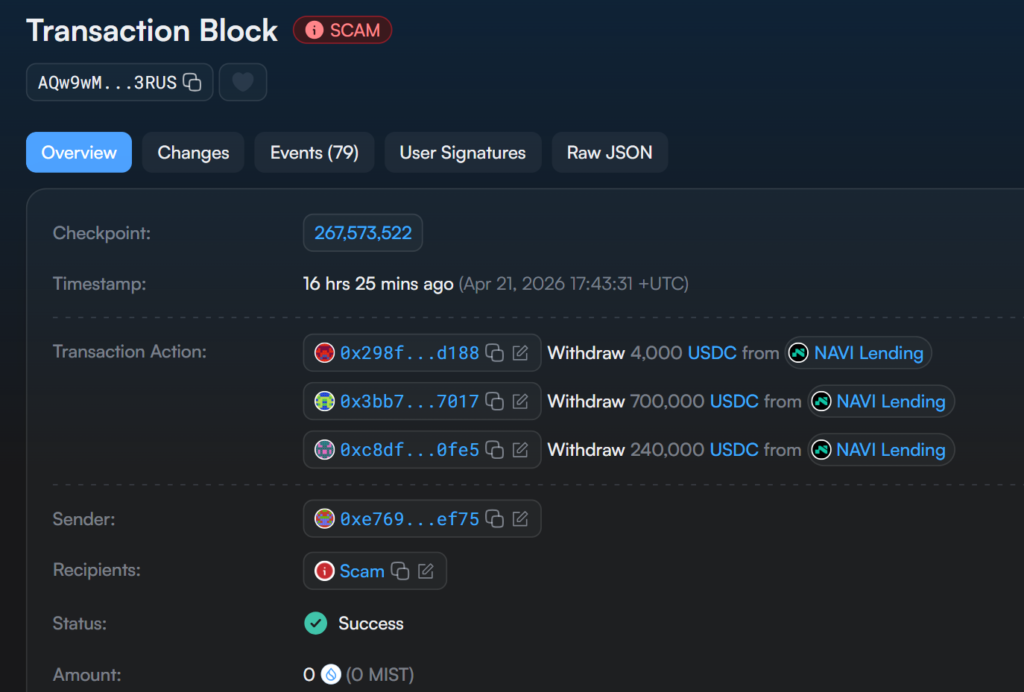Copy address 0xc8df...0fe5

(x=493, y=449)
